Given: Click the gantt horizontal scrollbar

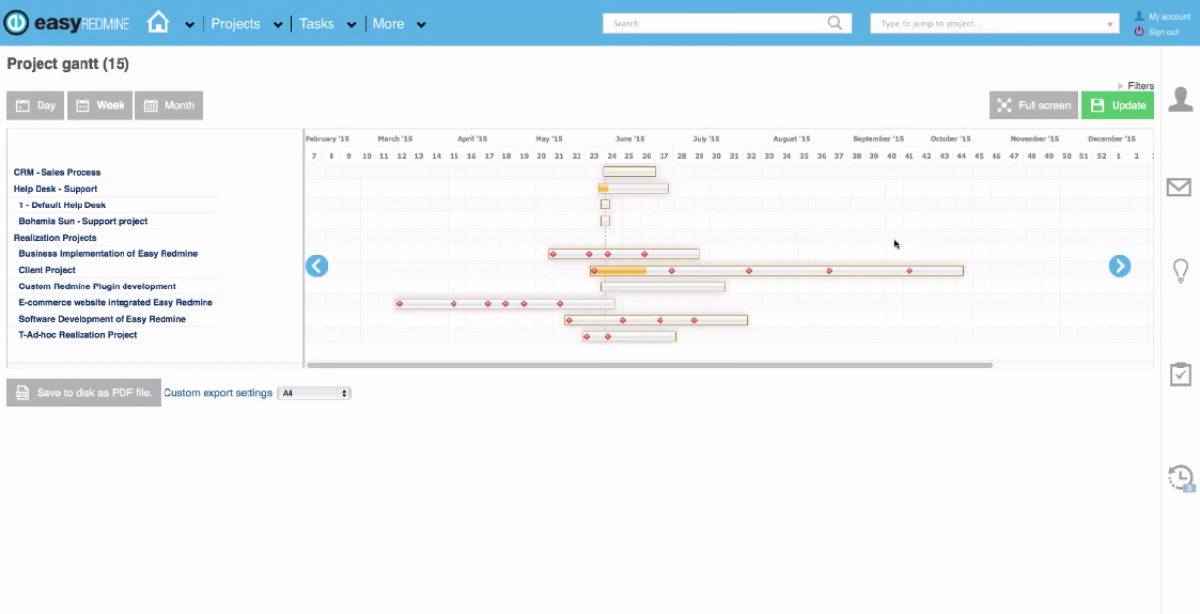Looking at the screenshot, I should coord(649,365).
